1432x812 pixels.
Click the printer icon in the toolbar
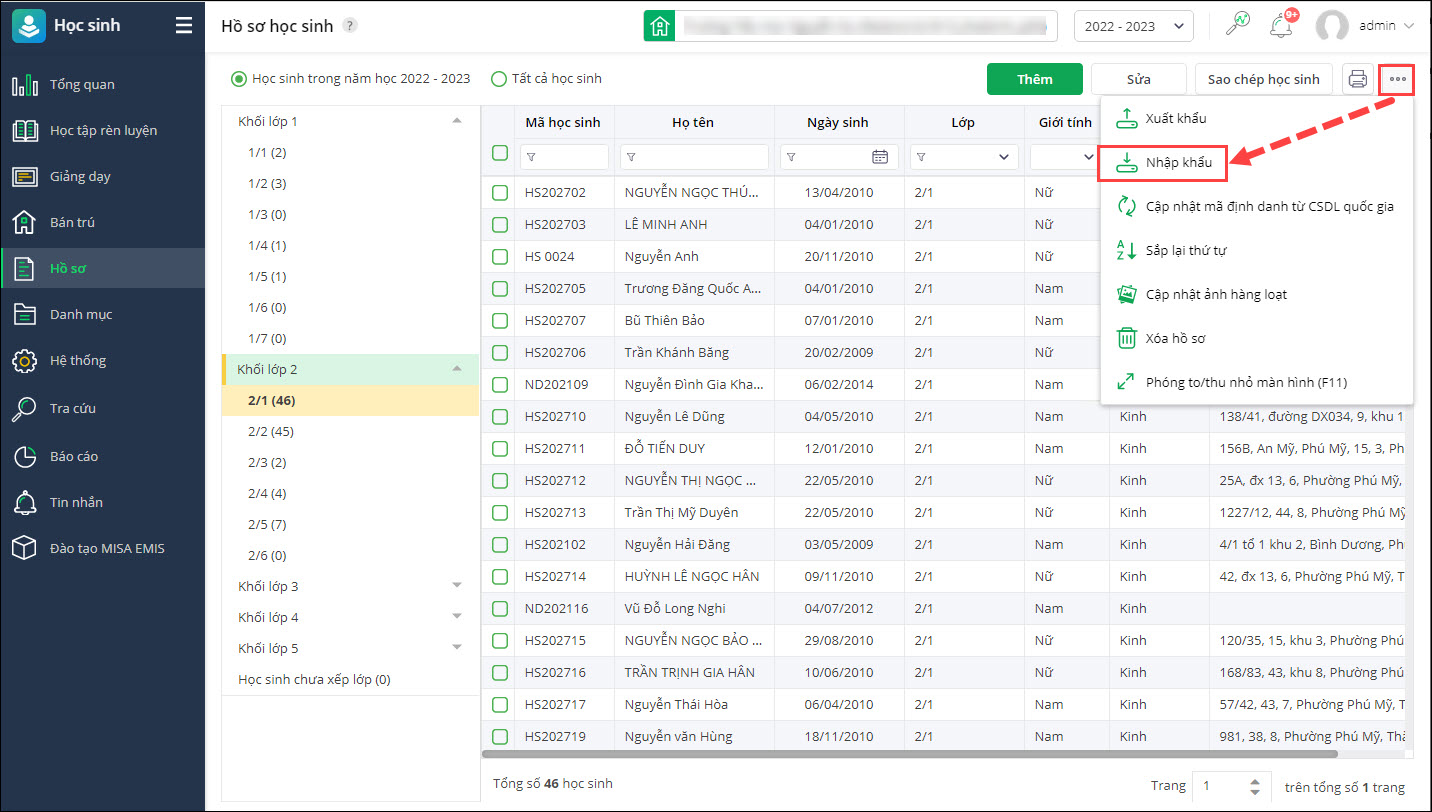1357,79
